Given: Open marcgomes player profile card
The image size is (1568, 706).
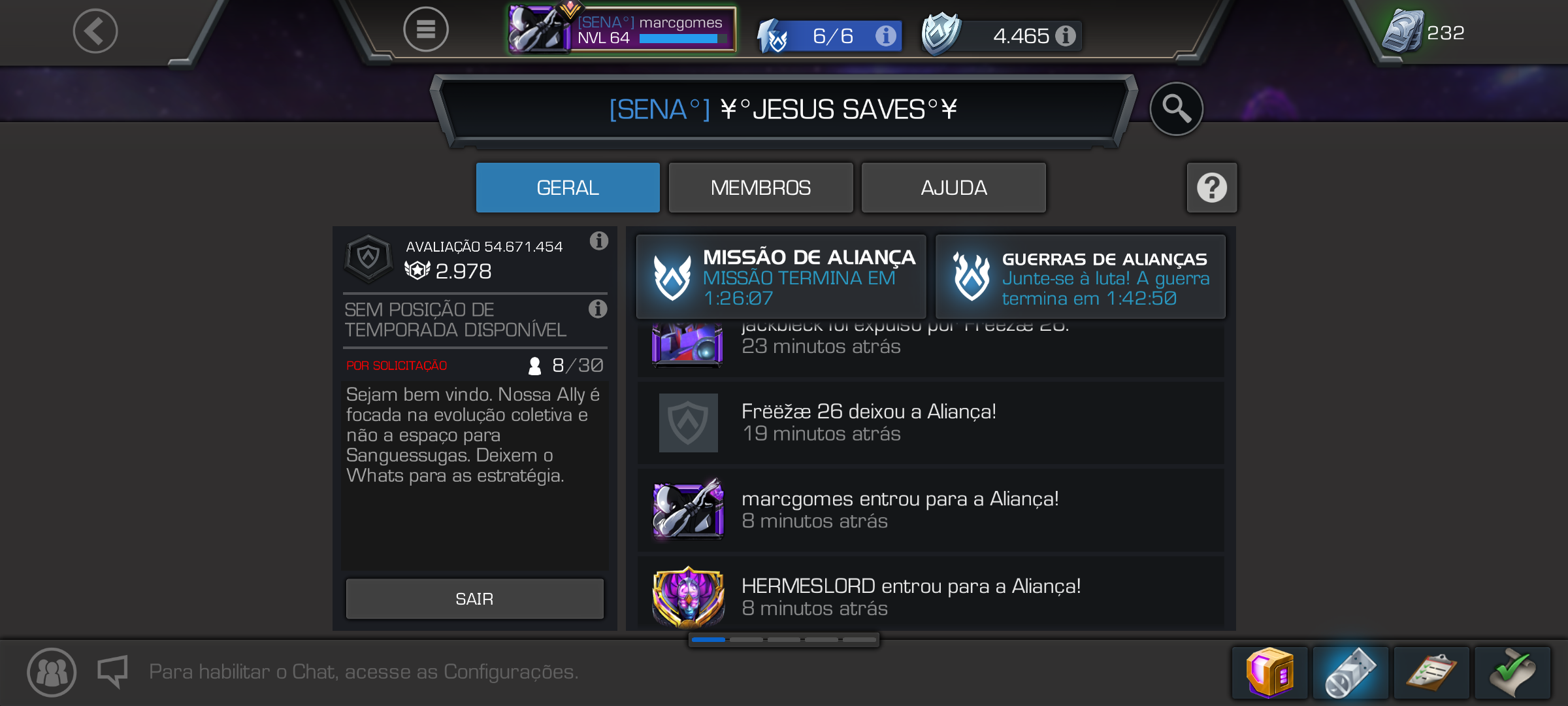Looking at the screenshot, I should [x=622, y=29].
